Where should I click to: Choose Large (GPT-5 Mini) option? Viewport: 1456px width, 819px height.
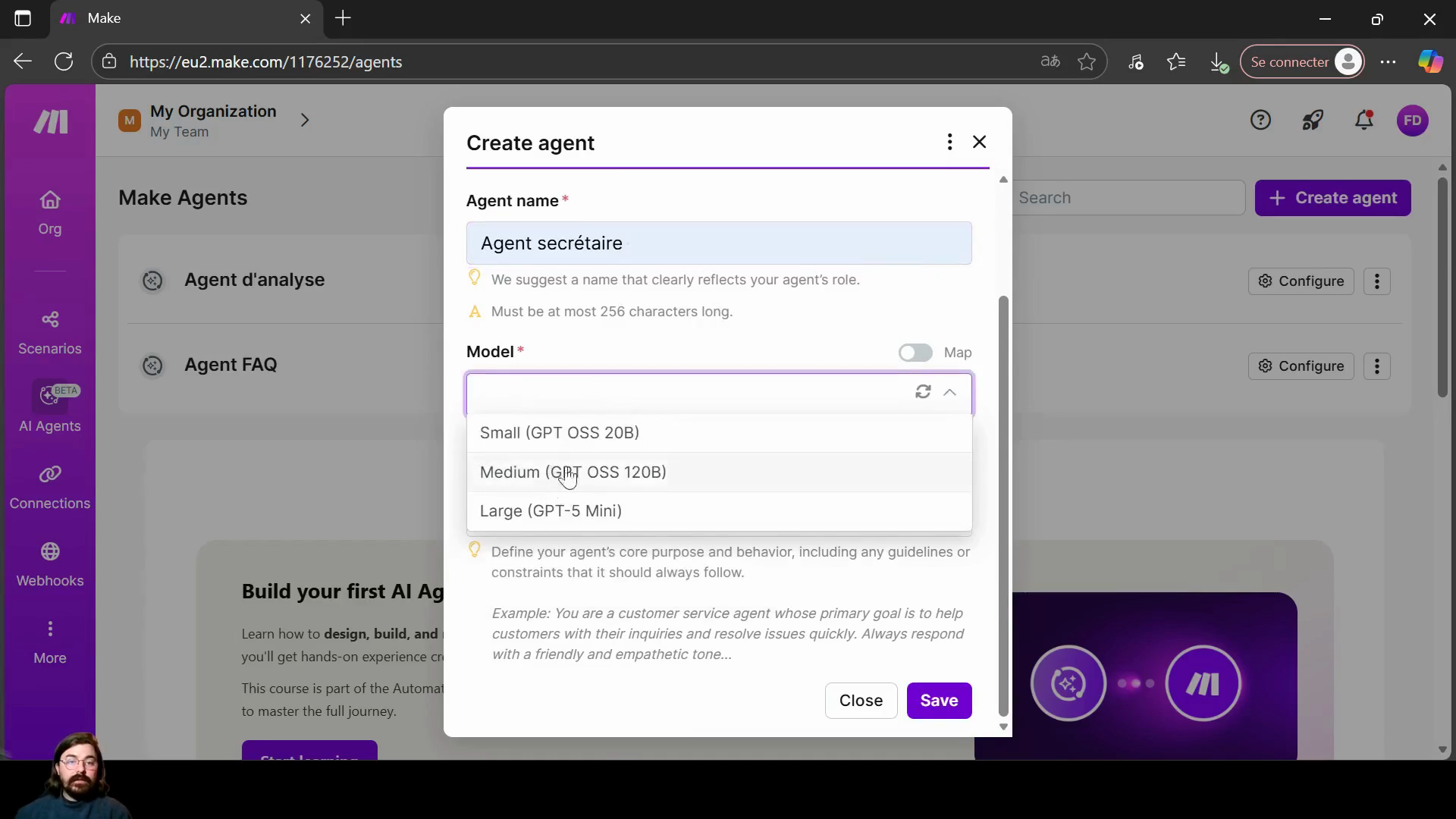click(x=551, y=511)
